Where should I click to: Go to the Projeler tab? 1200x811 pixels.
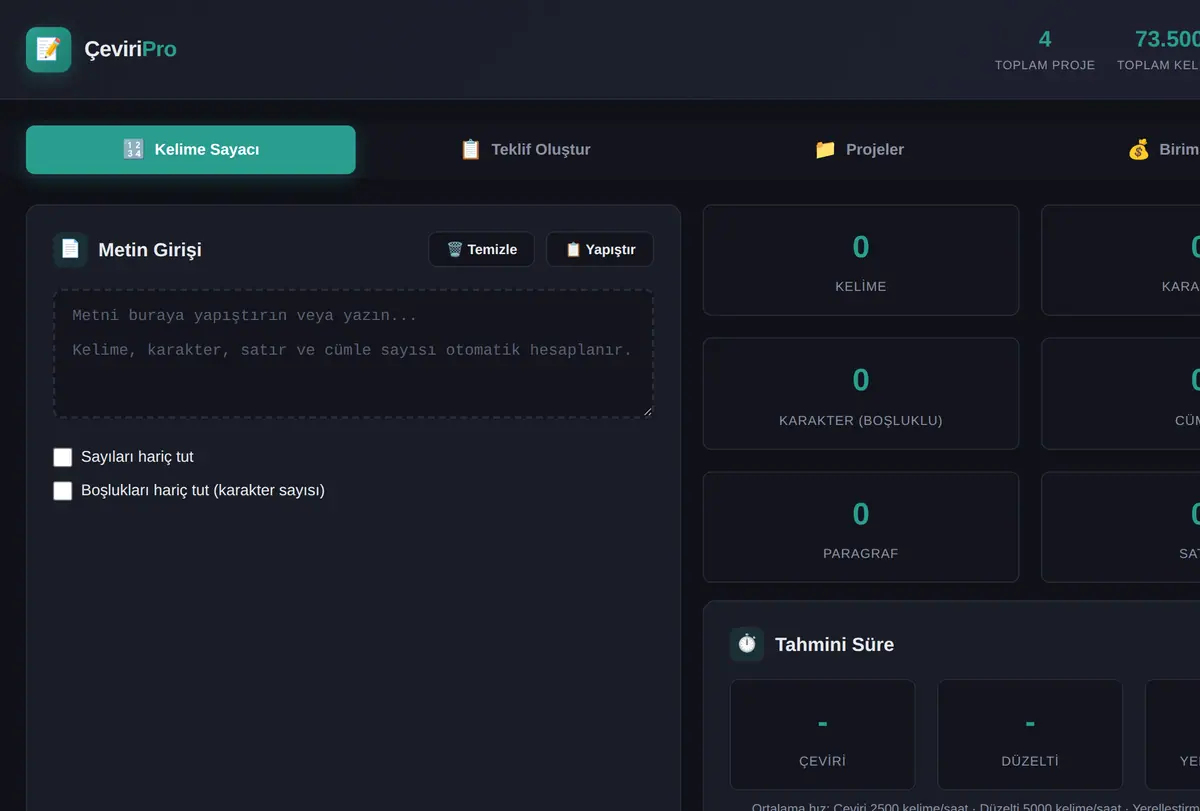[x=859, y=150]
